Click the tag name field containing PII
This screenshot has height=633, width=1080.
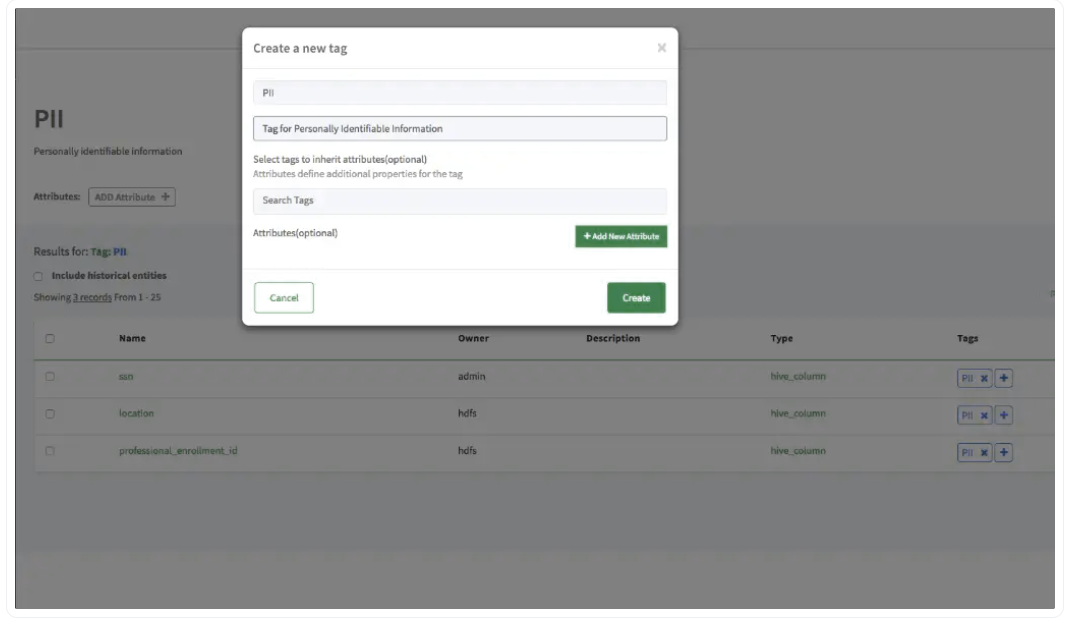click(x=459, y=93)
